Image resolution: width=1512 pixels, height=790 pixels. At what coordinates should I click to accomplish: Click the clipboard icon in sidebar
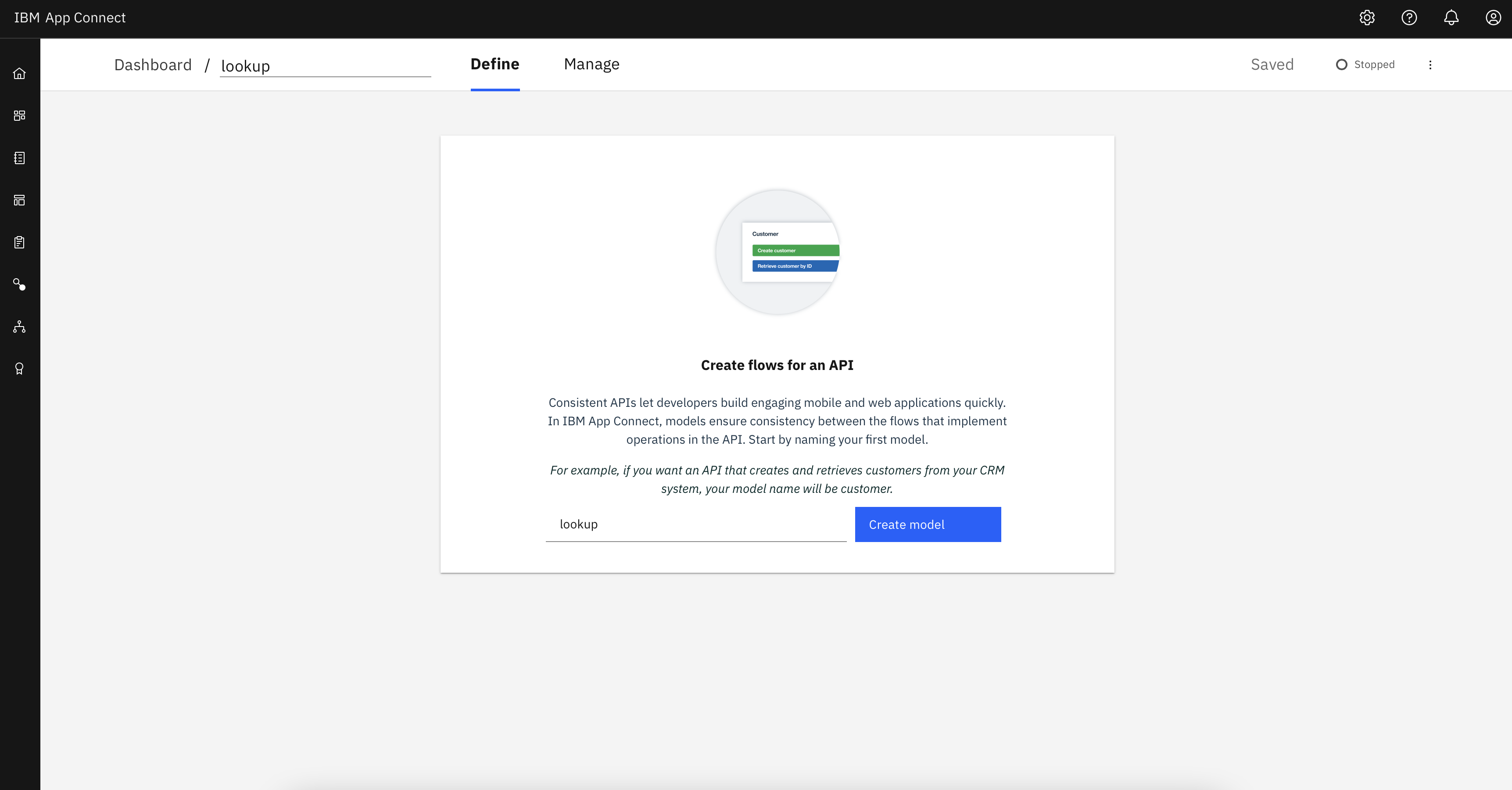tap(19, 242)
